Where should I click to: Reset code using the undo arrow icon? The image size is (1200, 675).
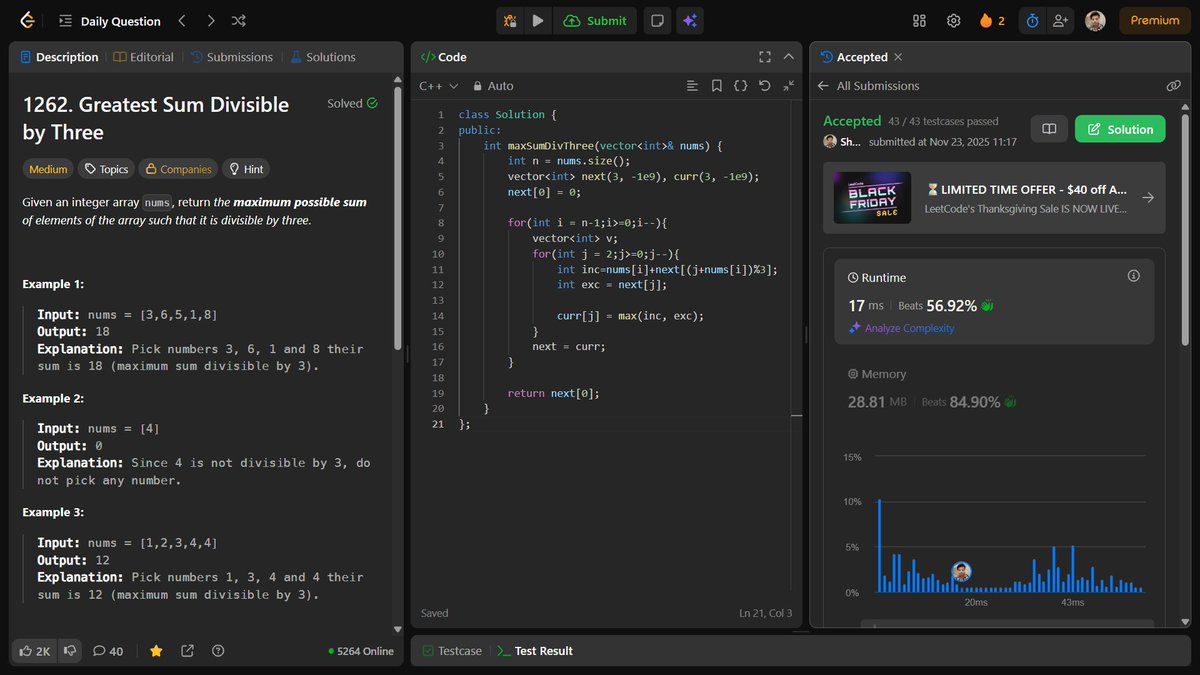(x=765, y=86)
